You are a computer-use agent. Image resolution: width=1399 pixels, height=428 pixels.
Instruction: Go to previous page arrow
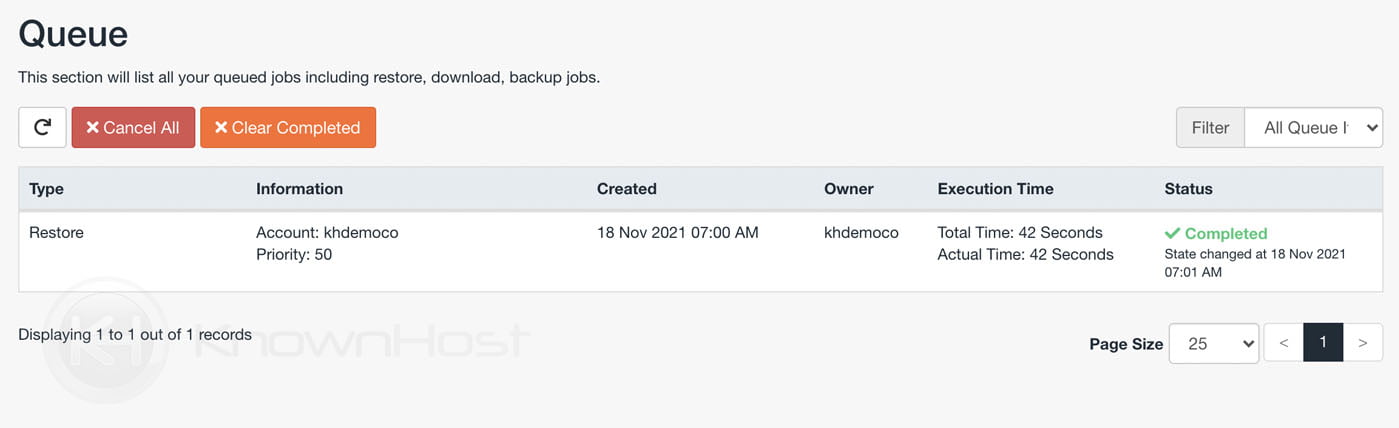(x=1284, y=343)
